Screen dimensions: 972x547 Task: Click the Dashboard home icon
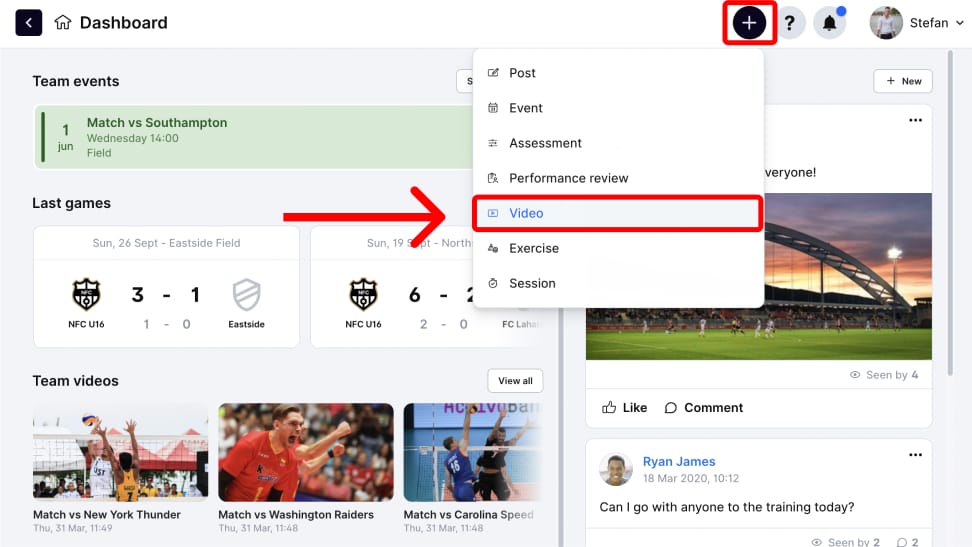click(63, 22)
